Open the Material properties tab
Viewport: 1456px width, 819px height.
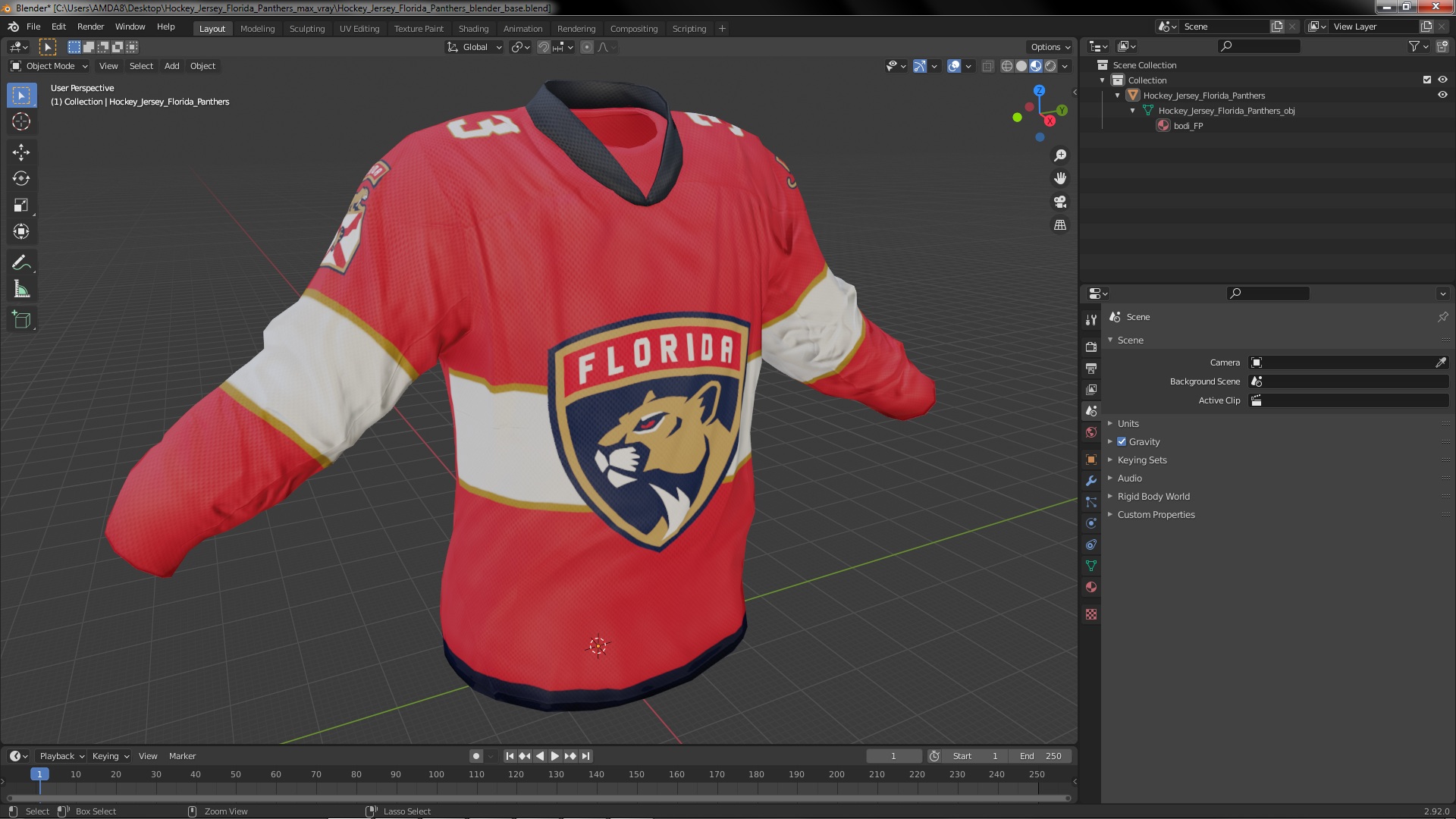tap(1091, 587)
